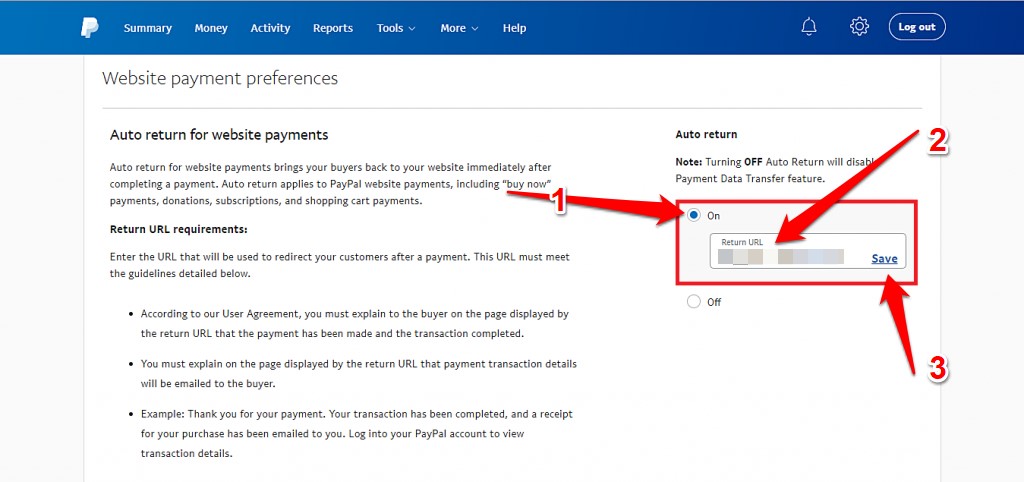Open the Reports section
This screenshot has width=1024, height=482.
click(333, 28)
